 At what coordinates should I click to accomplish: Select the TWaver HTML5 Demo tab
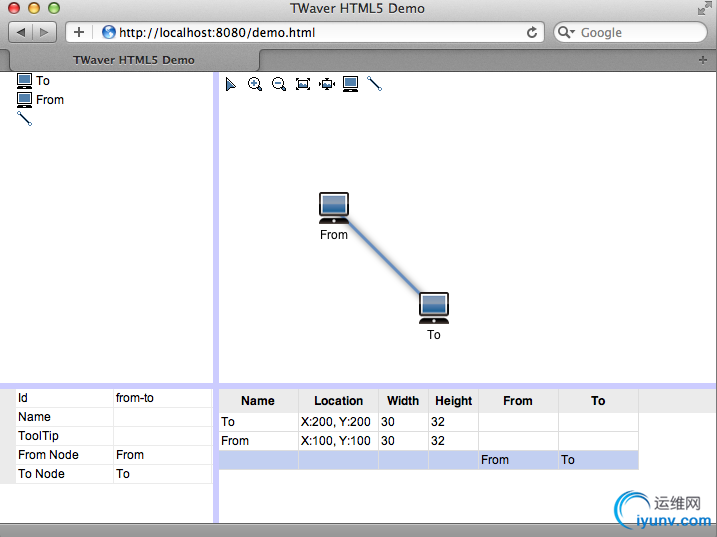coord(134,60)
